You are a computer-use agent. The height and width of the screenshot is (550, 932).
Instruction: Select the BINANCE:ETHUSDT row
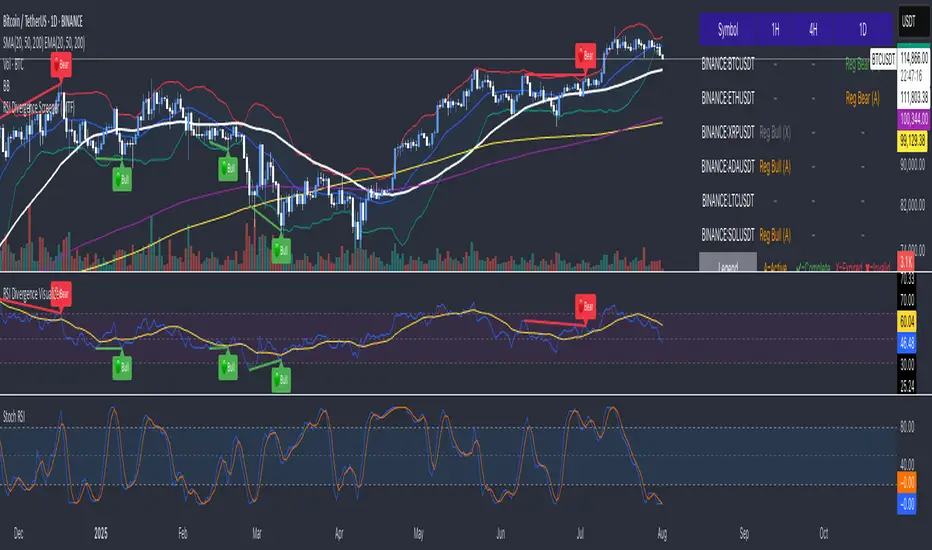tap(796, 98)
